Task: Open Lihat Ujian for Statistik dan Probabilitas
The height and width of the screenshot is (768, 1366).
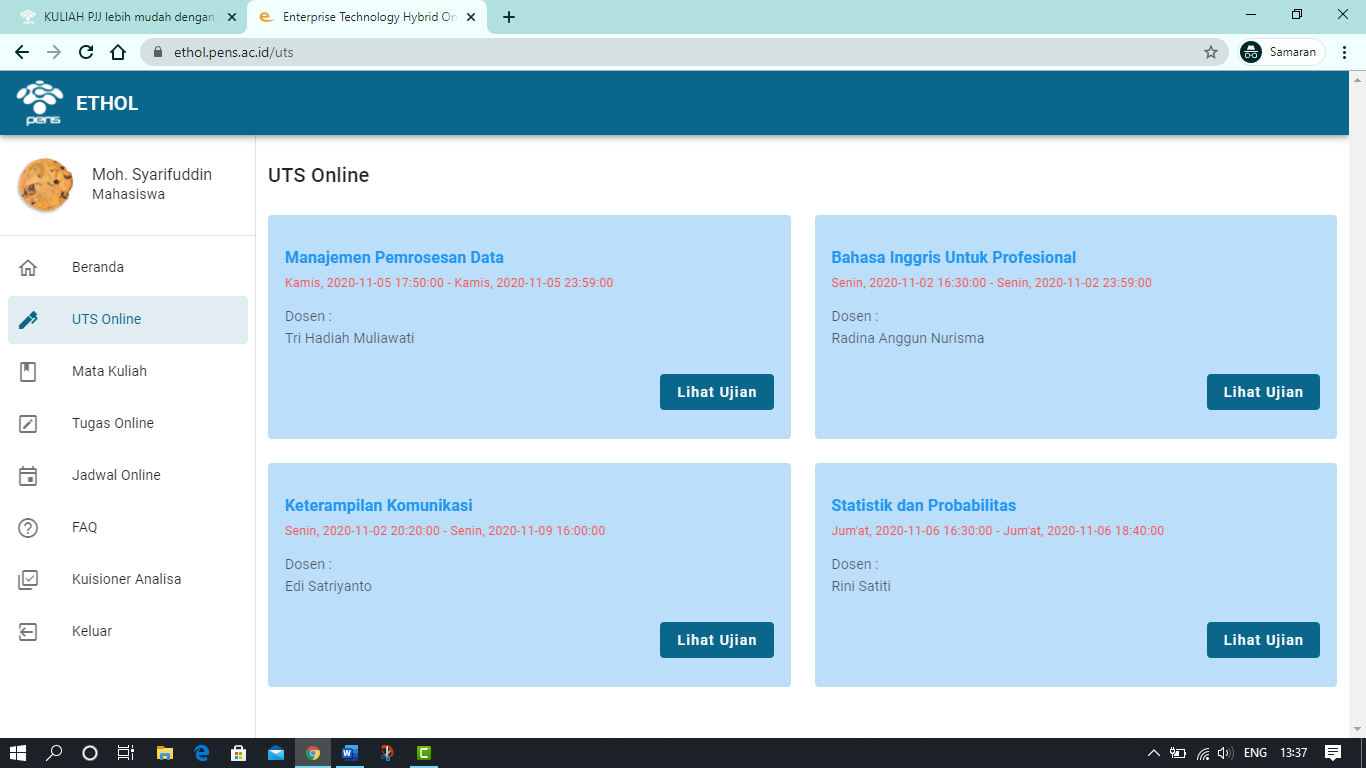Action: click(1263, 639)
